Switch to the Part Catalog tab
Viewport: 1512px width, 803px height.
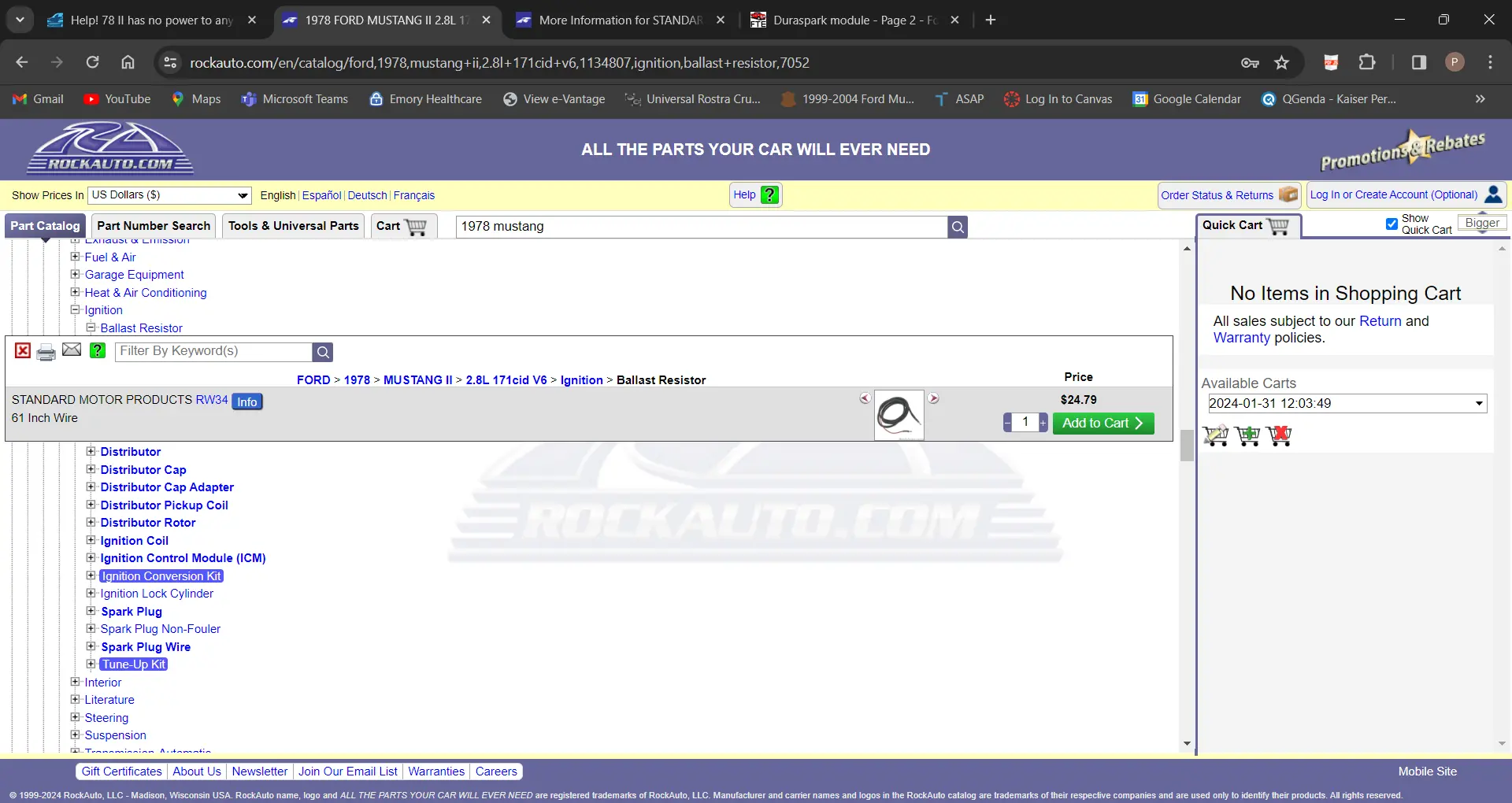pos(45,226)
